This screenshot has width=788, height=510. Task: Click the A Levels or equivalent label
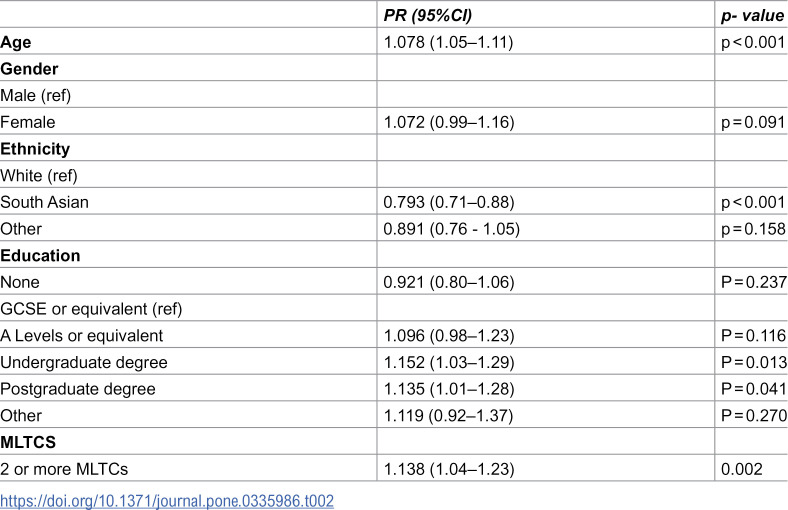coord(81,336)
